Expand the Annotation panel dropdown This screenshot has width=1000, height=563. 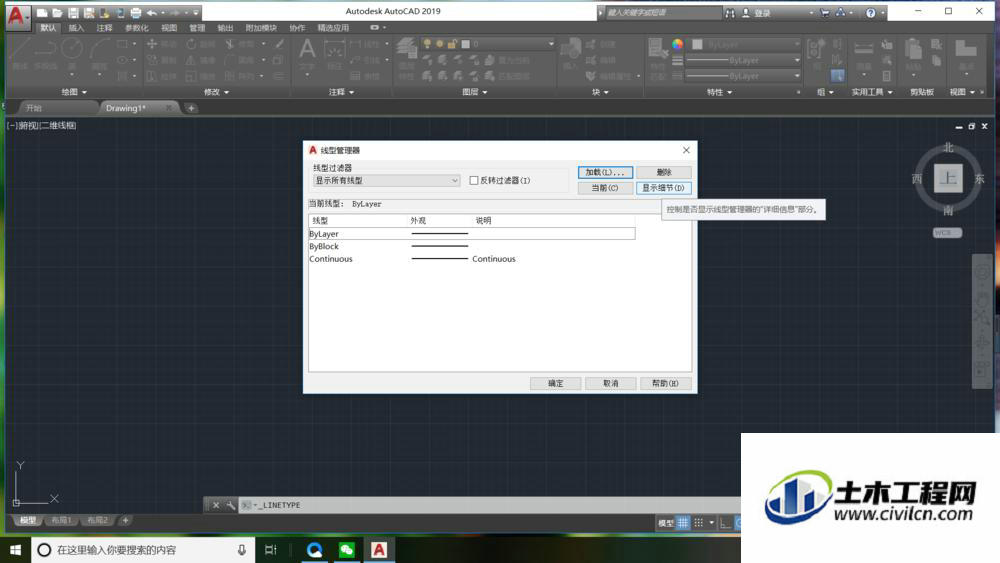point(341,92)
